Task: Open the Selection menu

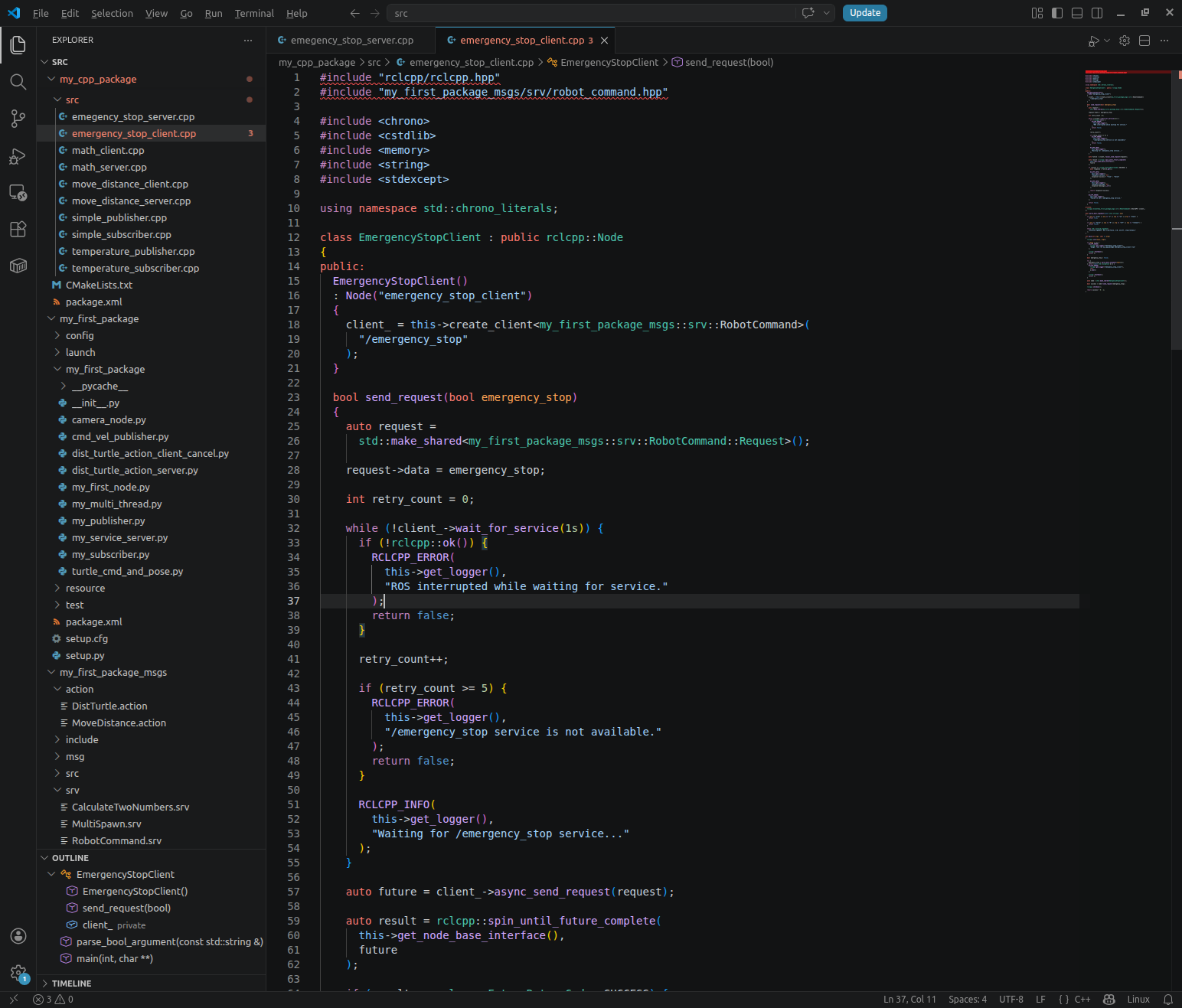Action: [112, 13]
